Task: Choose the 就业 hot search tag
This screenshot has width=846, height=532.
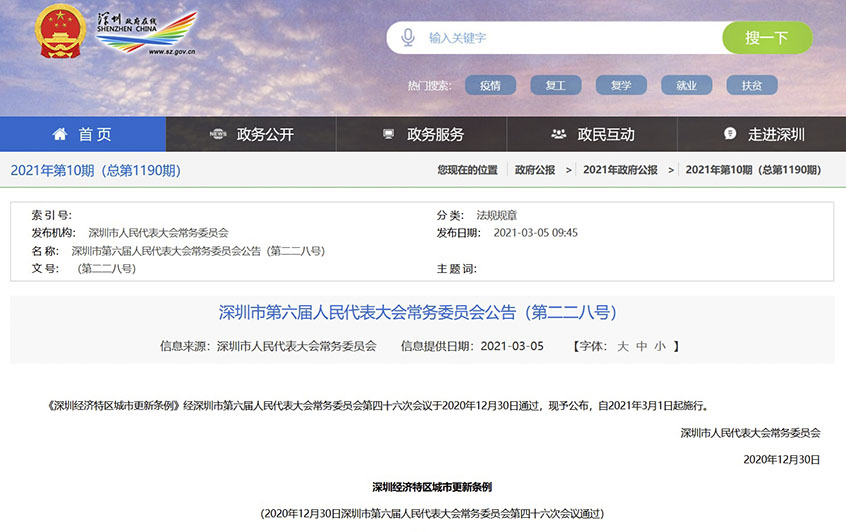Action: pos(686,85)
